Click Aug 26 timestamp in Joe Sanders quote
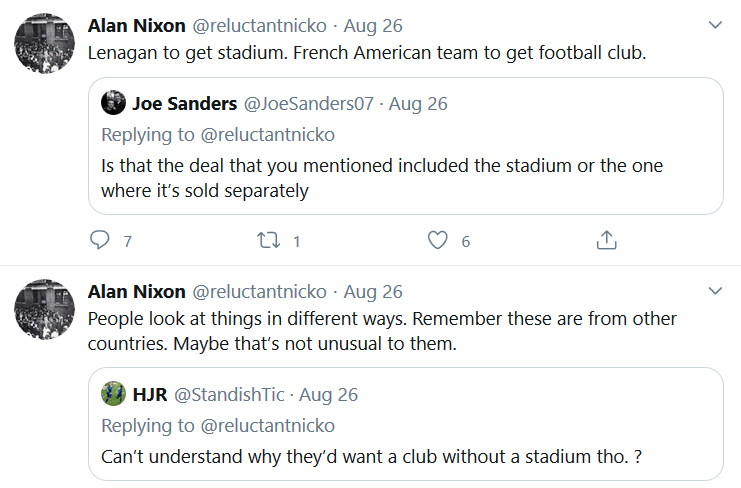Viewport: 741px width, 488px height. [418, 103]
